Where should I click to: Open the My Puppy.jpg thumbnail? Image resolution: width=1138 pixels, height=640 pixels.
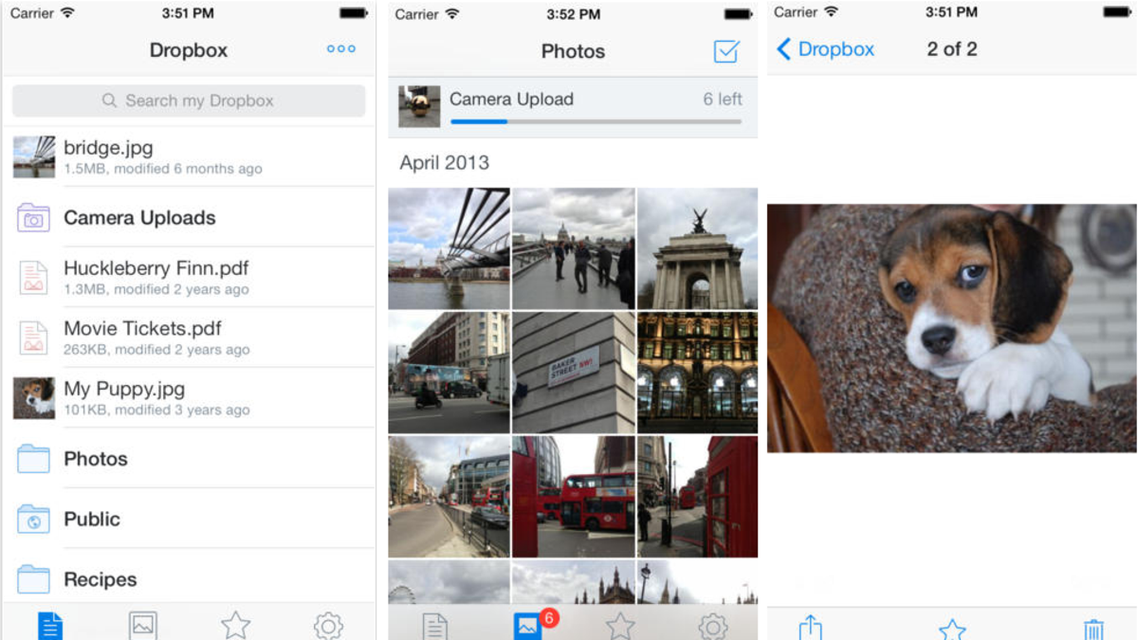coord(34,398)
